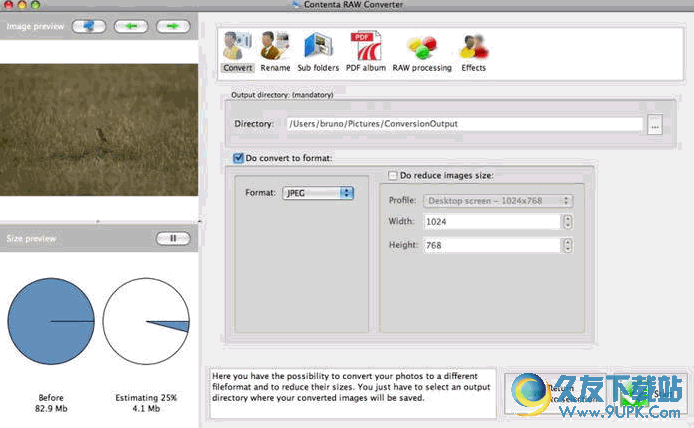Show previous image with left green arrow
This screenshot has height=428, width=694.
click(x=131, y=26)
